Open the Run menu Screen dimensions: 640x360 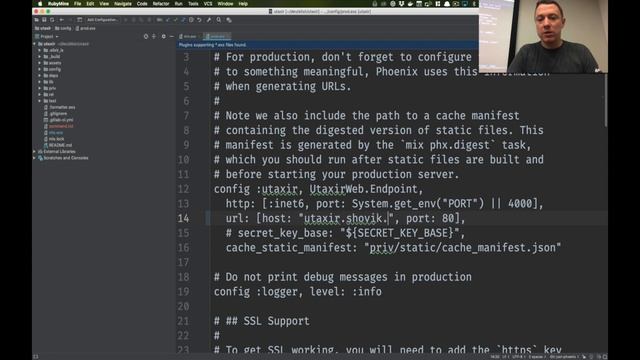pos(178,4)
